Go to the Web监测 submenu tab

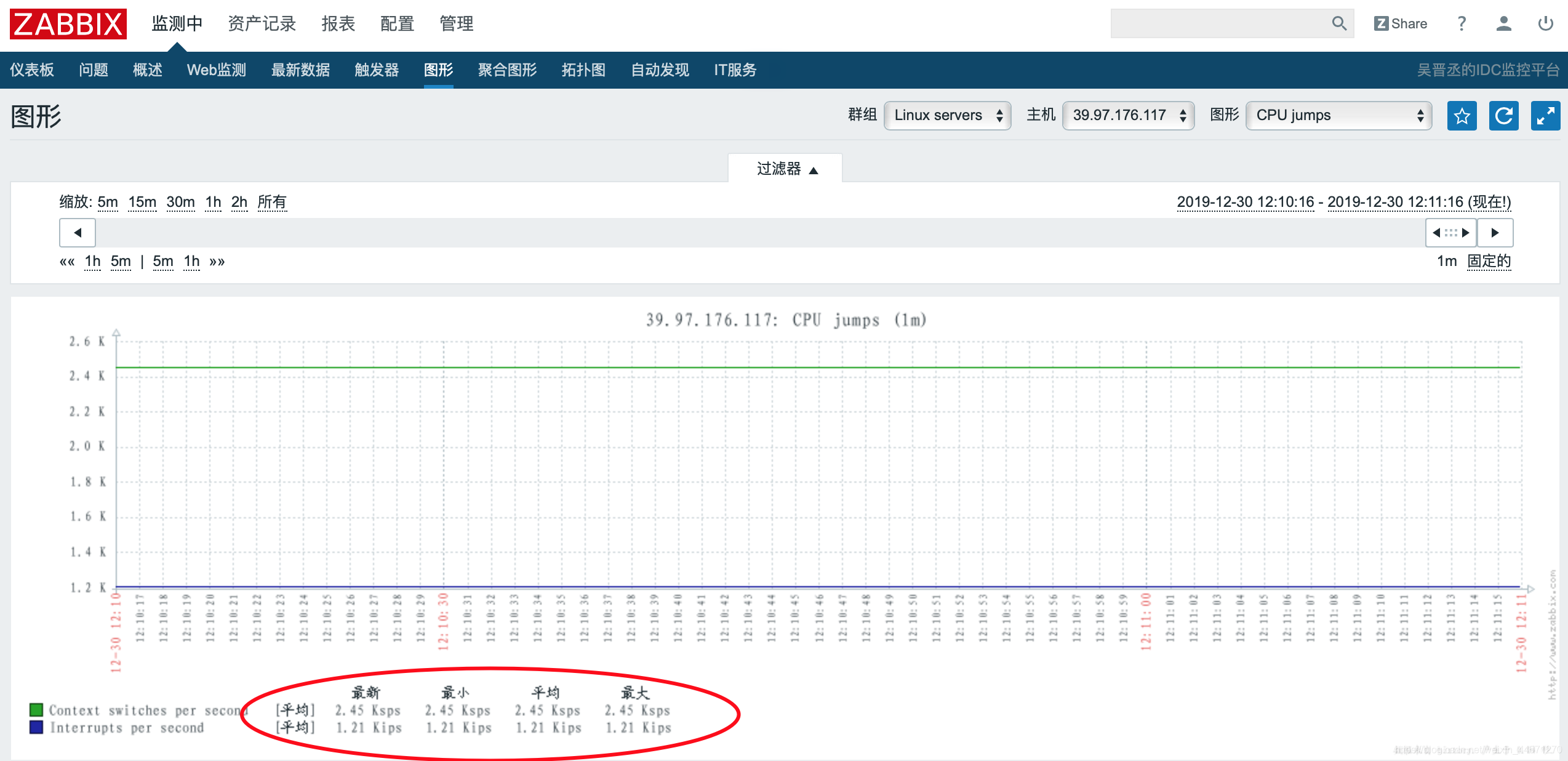217,70
